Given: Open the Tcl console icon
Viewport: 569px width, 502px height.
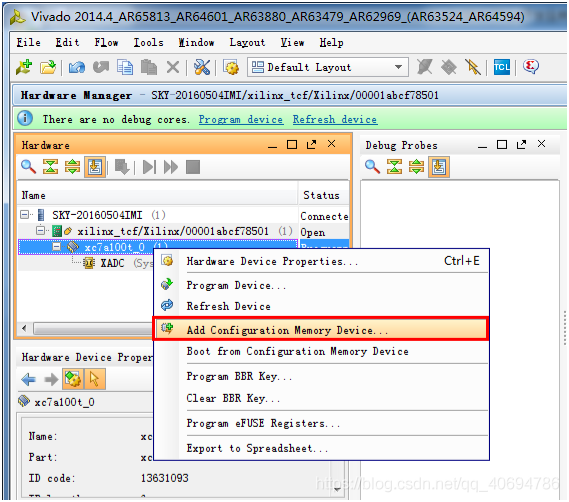Looking at the screenshot, I should 502,67.
